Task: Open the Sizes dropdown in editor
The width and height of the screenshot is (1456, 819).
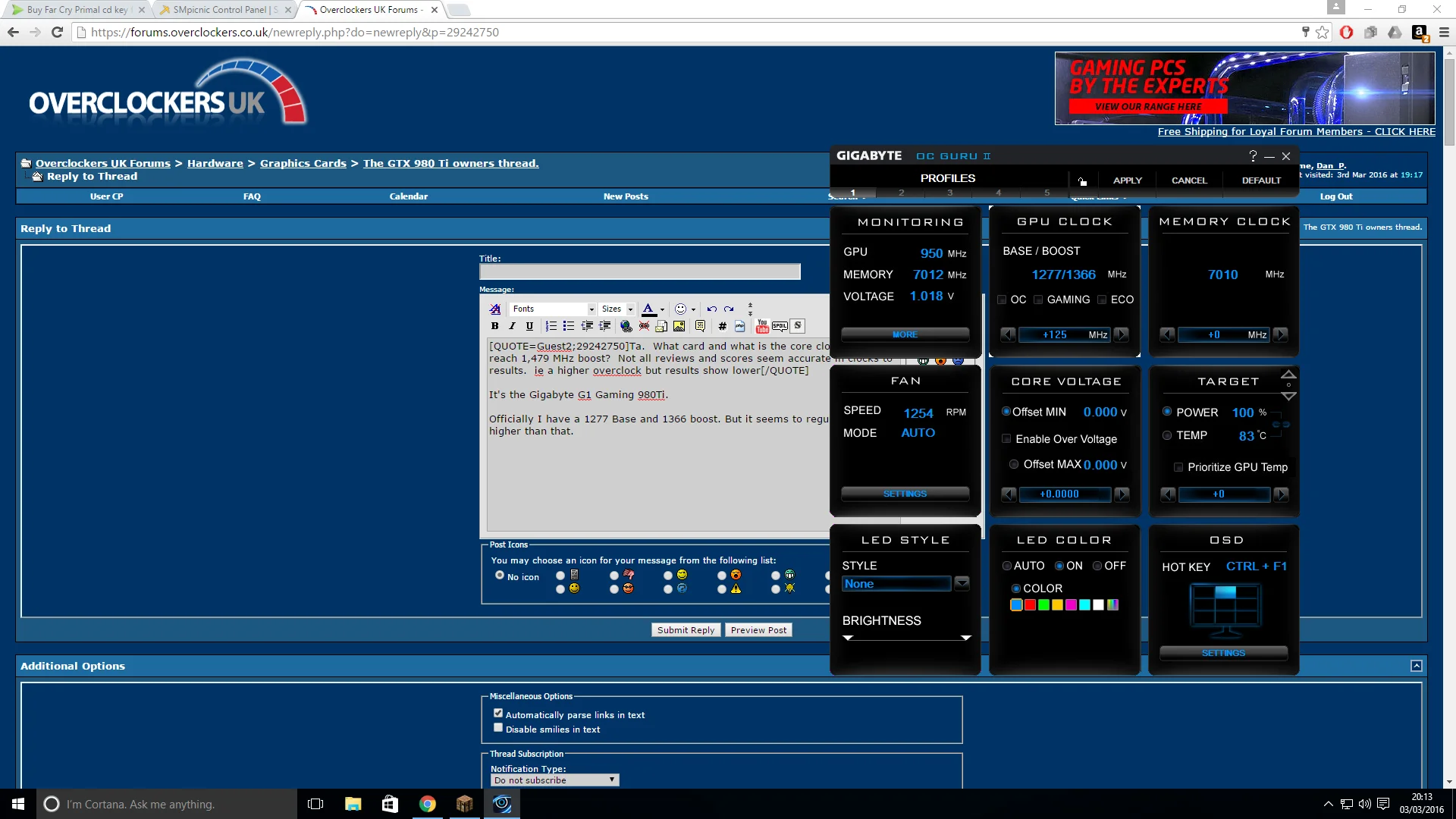Action: click(617, 309)
